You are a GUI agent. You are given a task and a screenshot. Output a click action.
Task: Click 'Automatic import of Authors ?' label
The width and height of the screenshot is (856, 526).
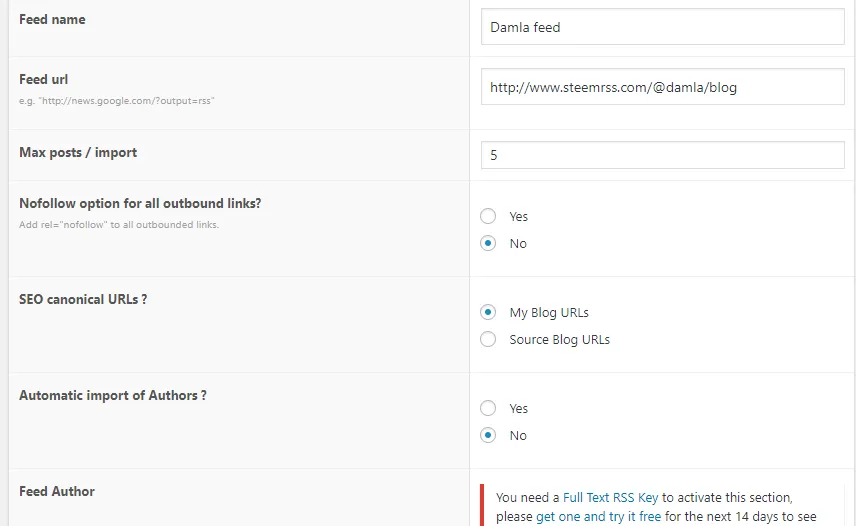[x=113, y=396]
